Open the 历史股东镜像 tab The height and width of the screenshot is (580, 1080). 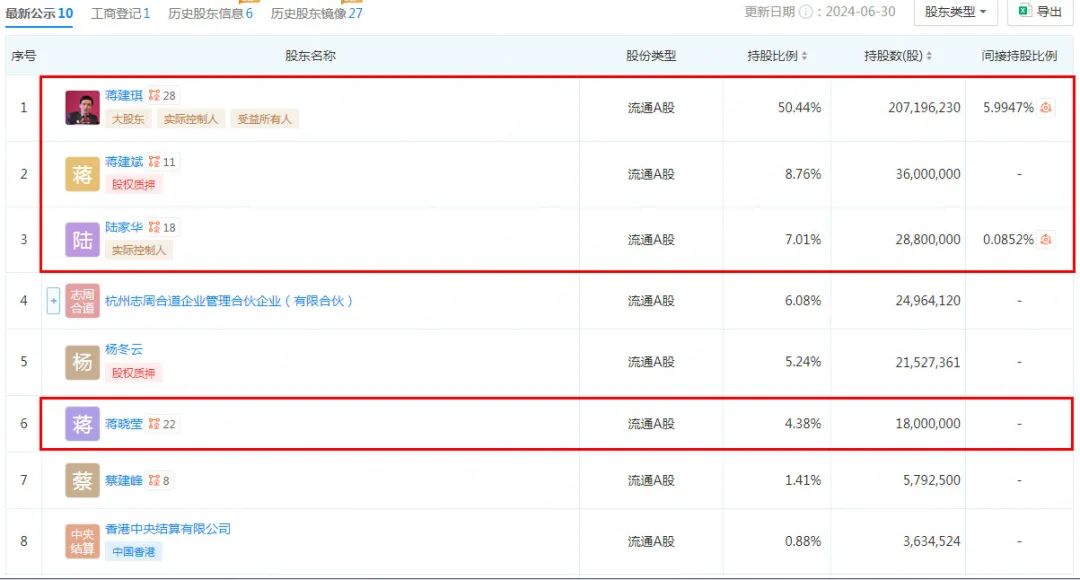[316, 13]
